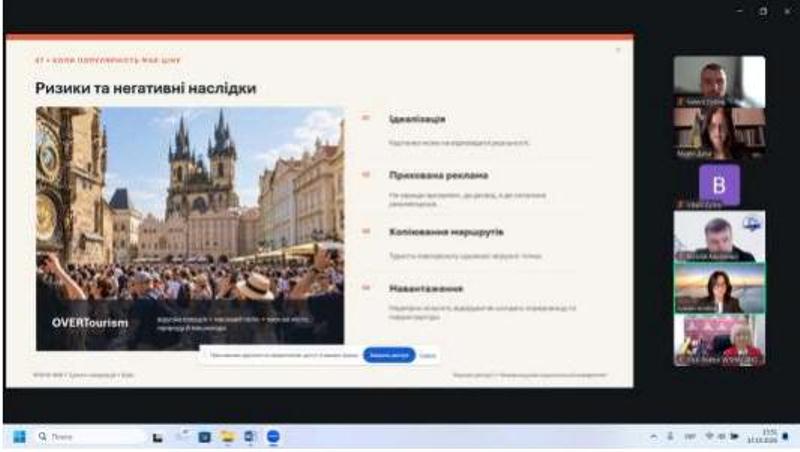Restore down the meeting window

(763, 11)
